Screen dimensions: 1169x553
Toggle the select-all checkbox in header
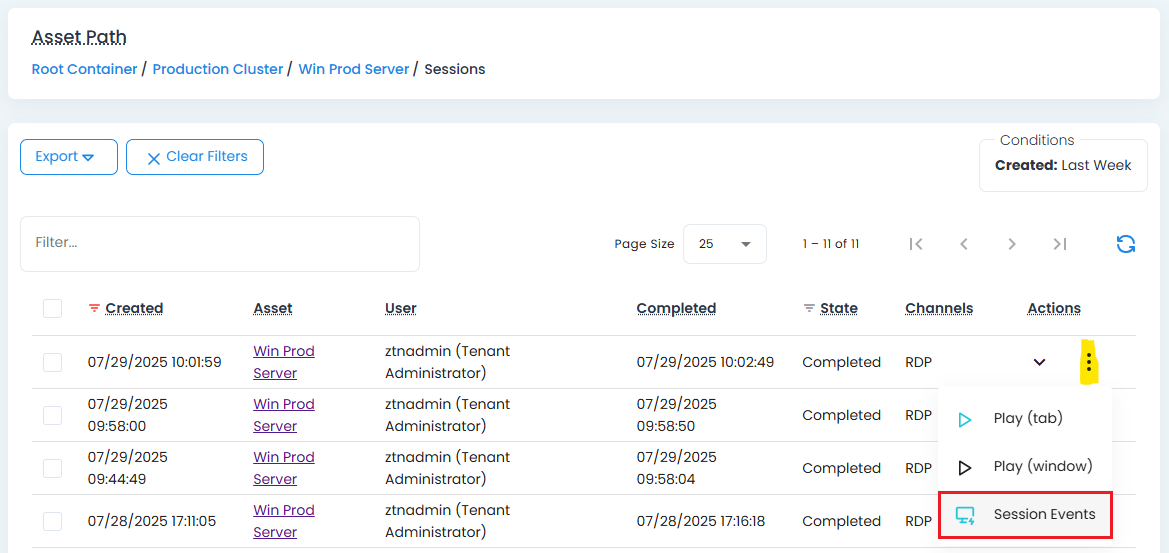(52, 309)
